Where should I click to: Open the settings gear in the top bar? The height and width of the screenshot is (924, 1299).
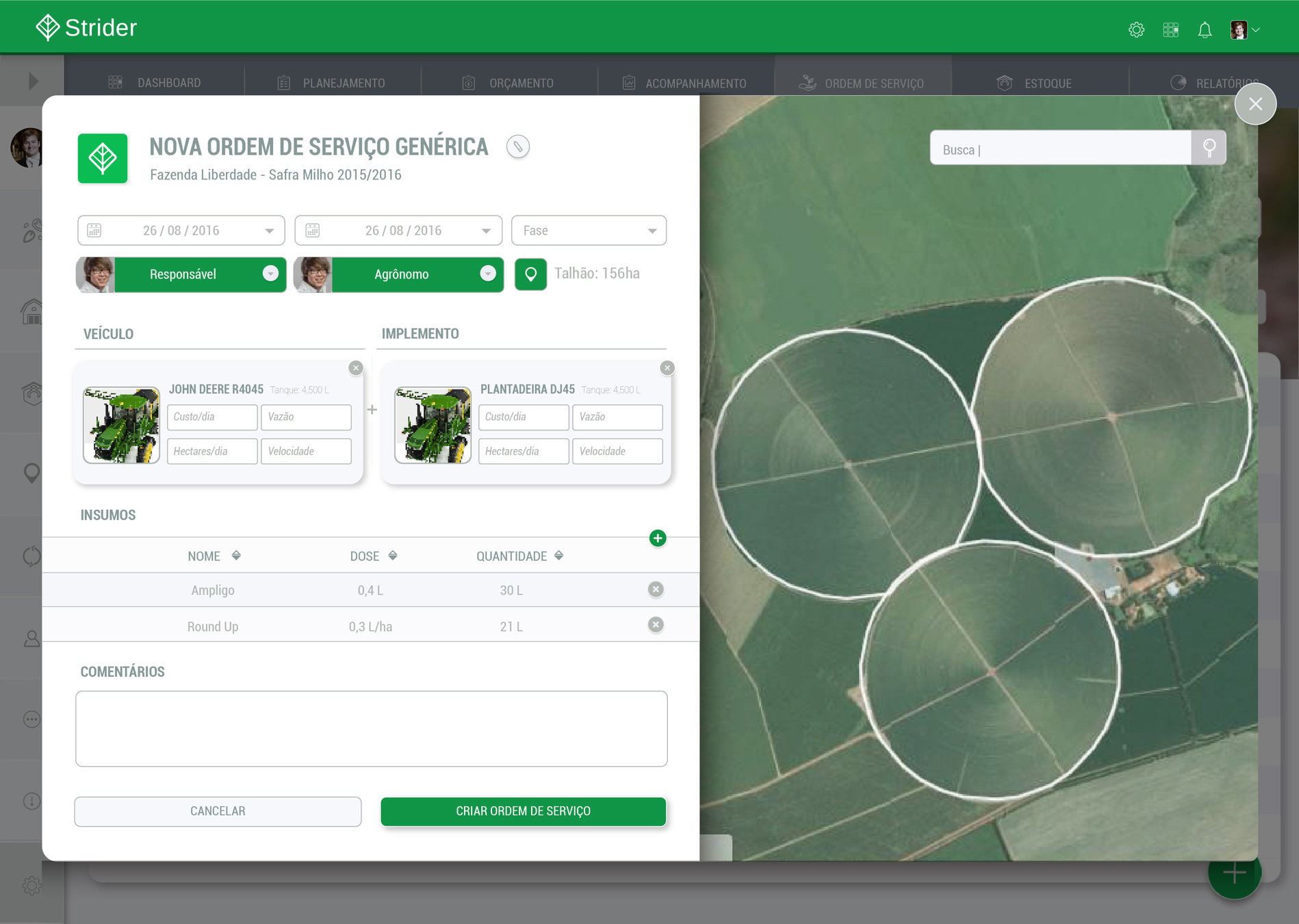point(1136,30)
